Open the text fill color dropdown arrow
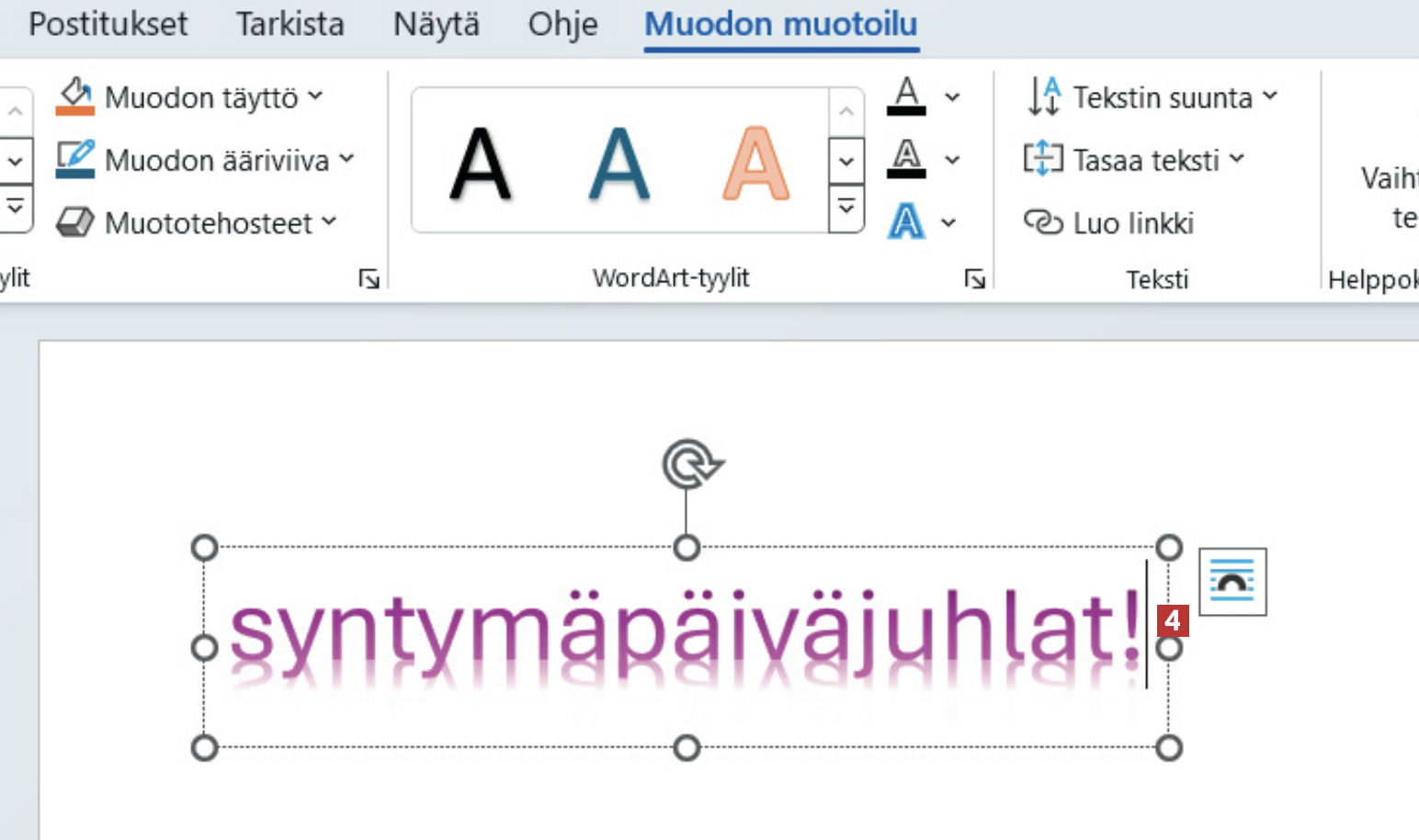The height and width of the screenshot is (840, 1419). [x=952, y=96]
